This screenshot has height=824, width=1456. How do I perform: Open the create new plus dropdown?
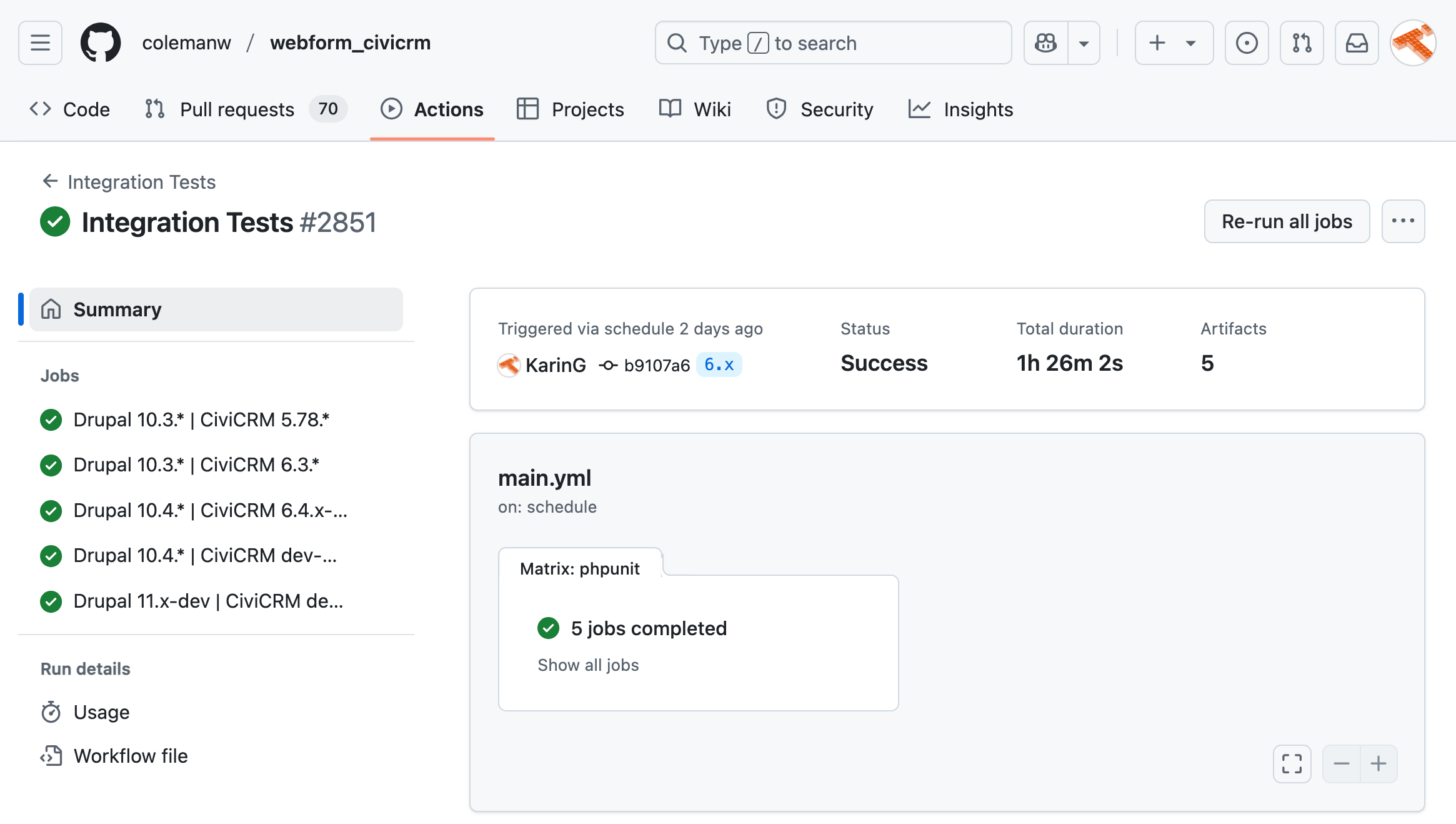(1174, 43)
